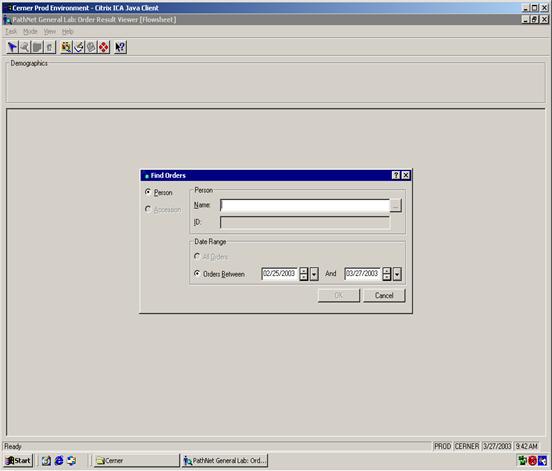Click the start date spinner arrows
Screen dimensions: 552x471
point(303,274)
